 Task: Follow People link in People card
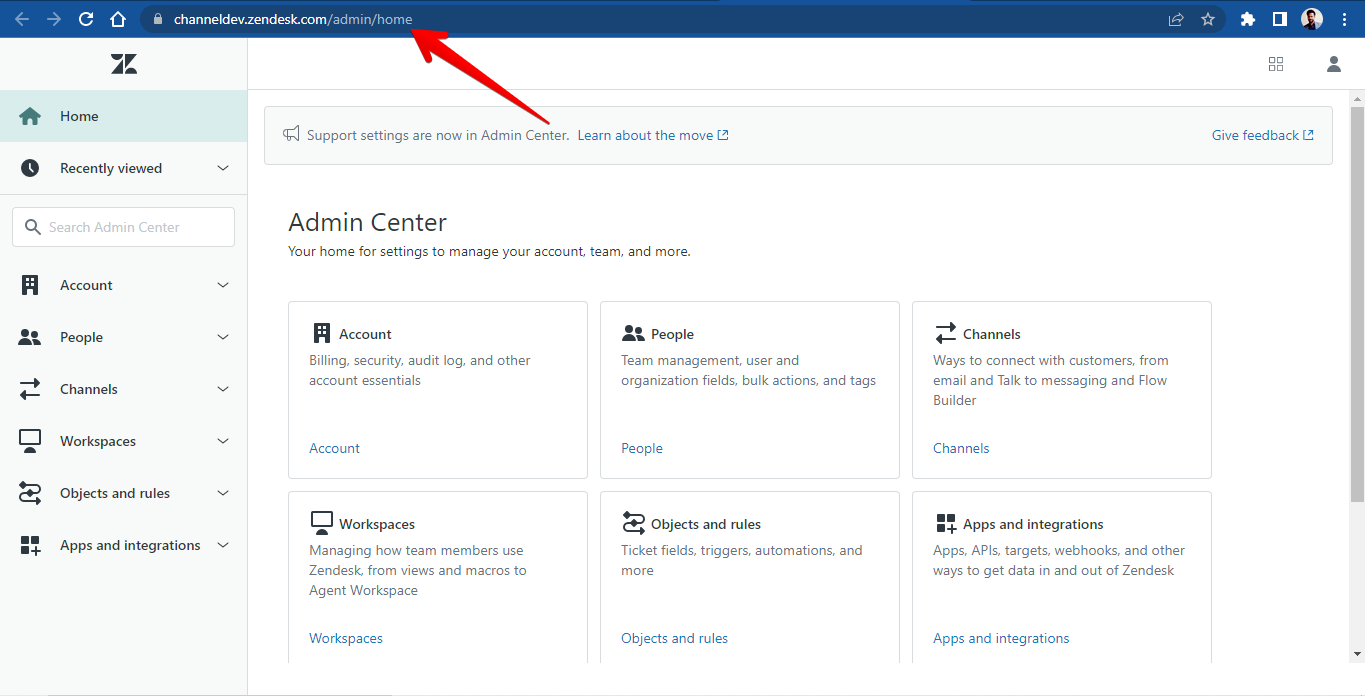coord(642,448)
